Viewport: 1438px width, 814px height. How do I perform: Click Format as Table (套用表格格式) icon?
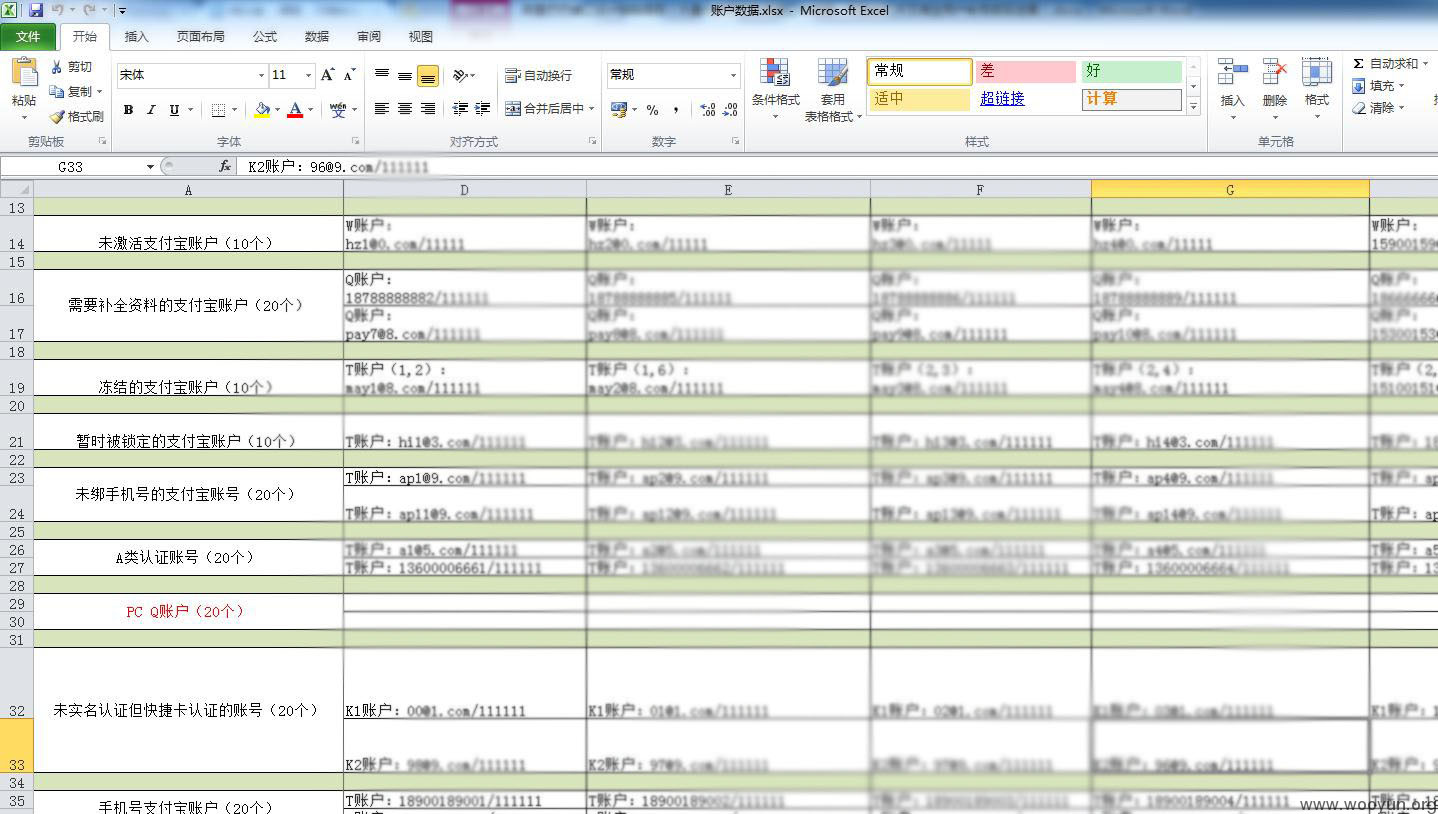[x=833, y=72]
